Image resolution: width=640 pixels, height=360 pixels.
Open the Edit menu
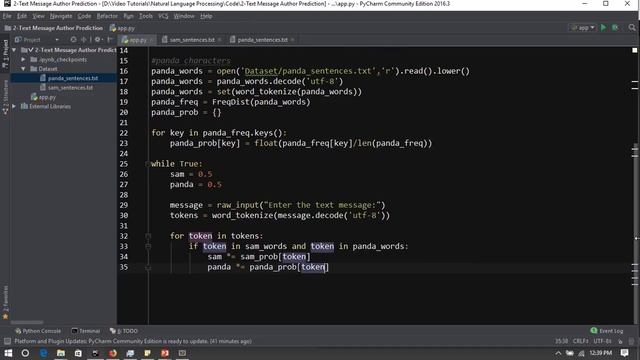pos(22,16)
